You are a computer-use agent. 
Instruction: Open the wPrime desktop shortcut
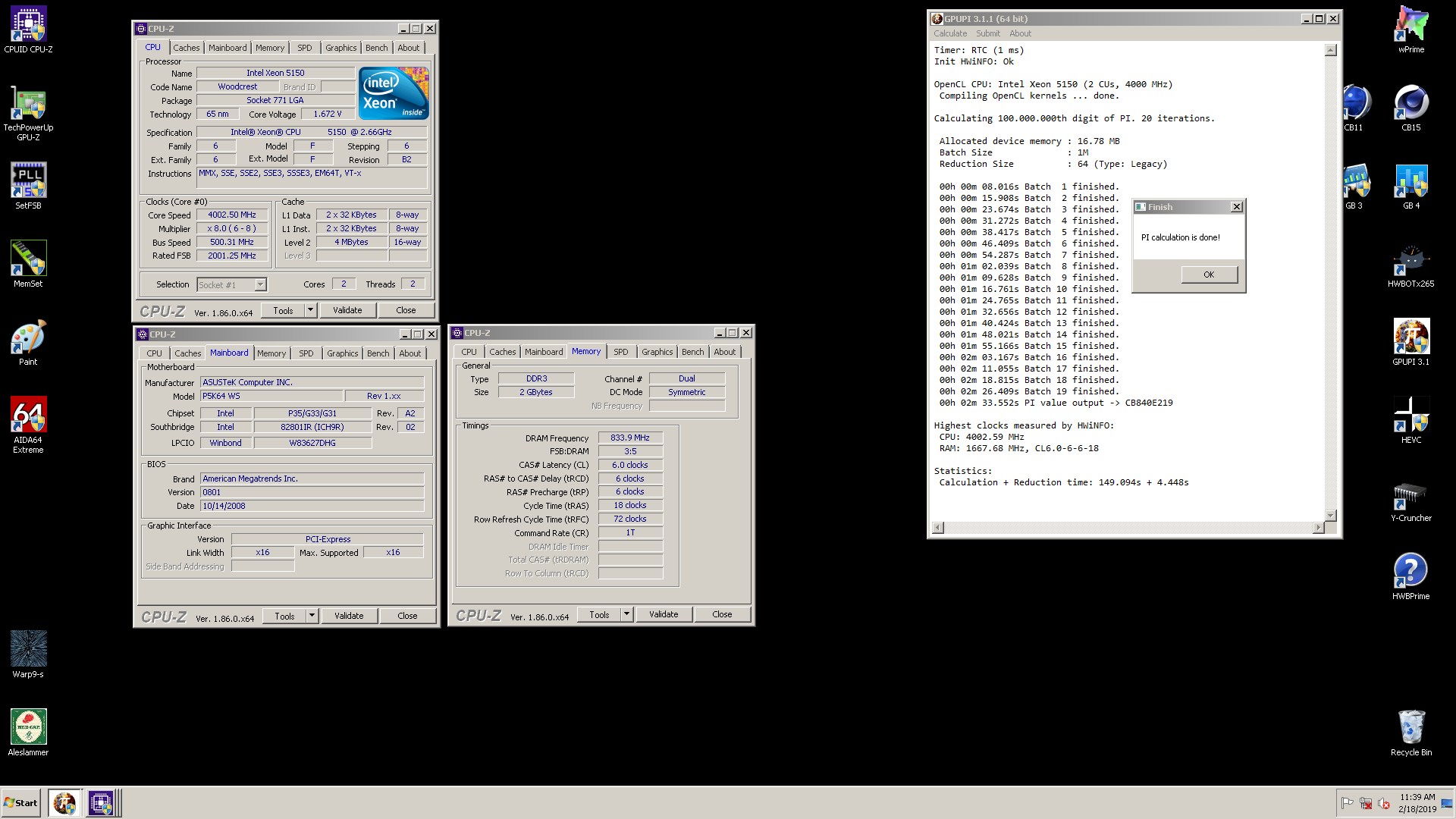point(1410,30)
